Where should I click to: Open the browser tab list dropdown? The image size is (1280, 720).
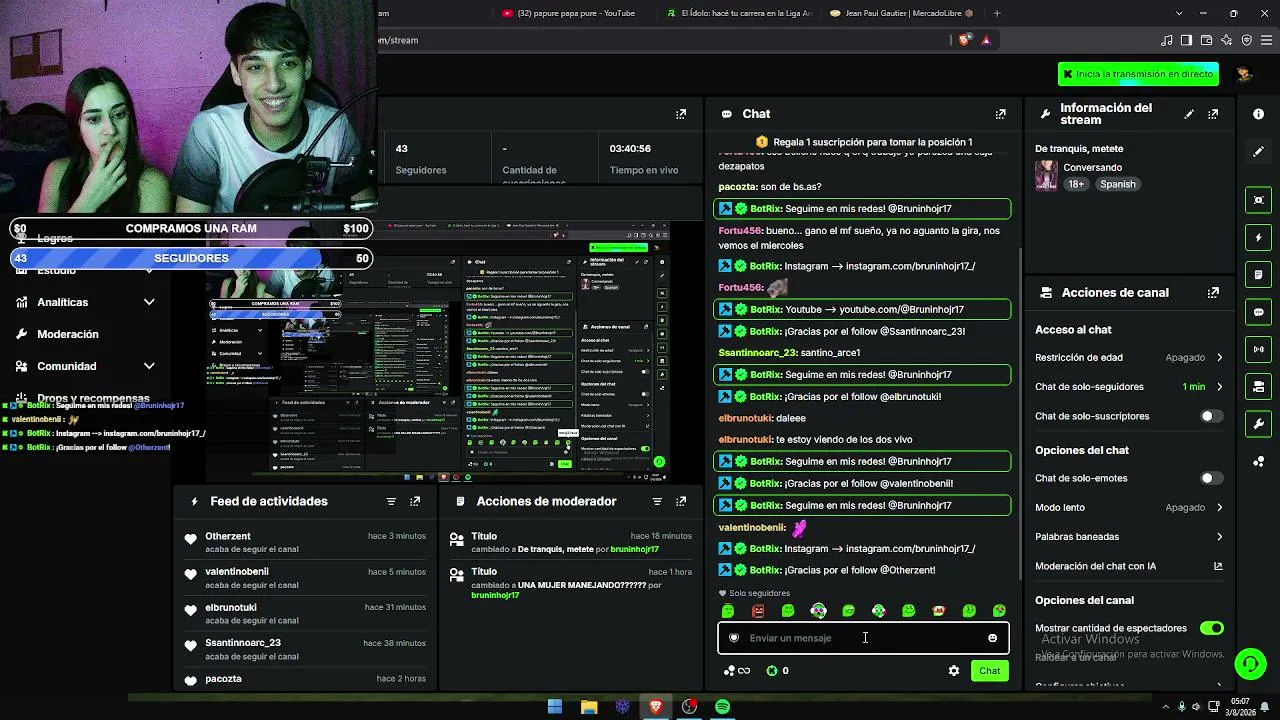click(1179, 13)
